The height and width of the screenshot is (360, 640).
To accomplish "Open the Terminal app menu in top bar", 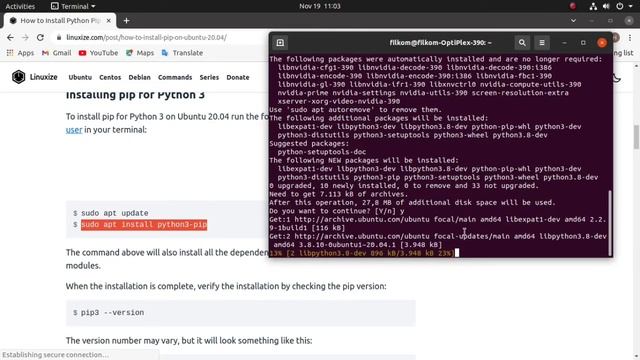I will (73, 6).
